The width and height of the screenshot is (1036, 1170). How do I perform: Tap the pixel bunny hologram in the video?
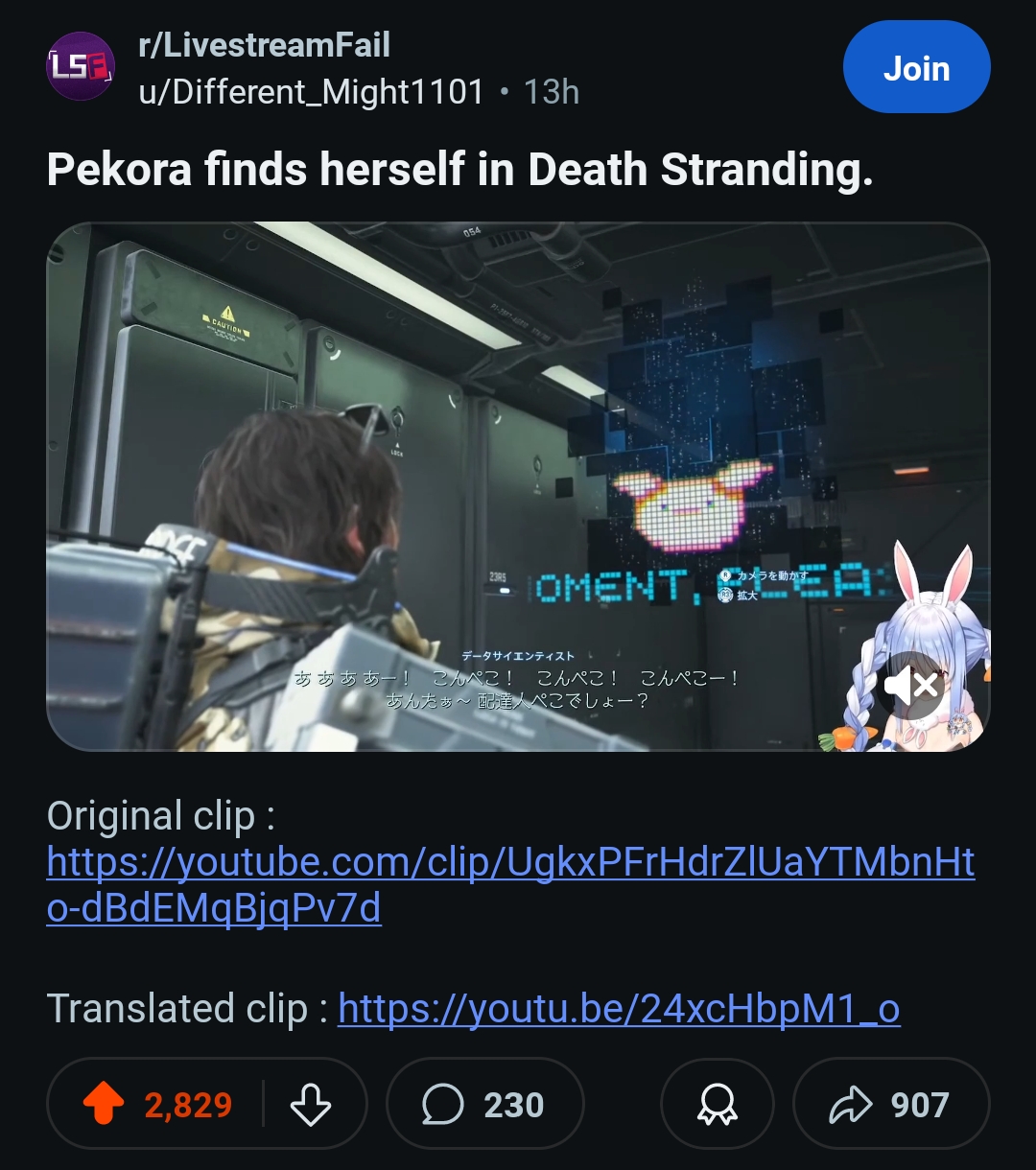(693, 504)
